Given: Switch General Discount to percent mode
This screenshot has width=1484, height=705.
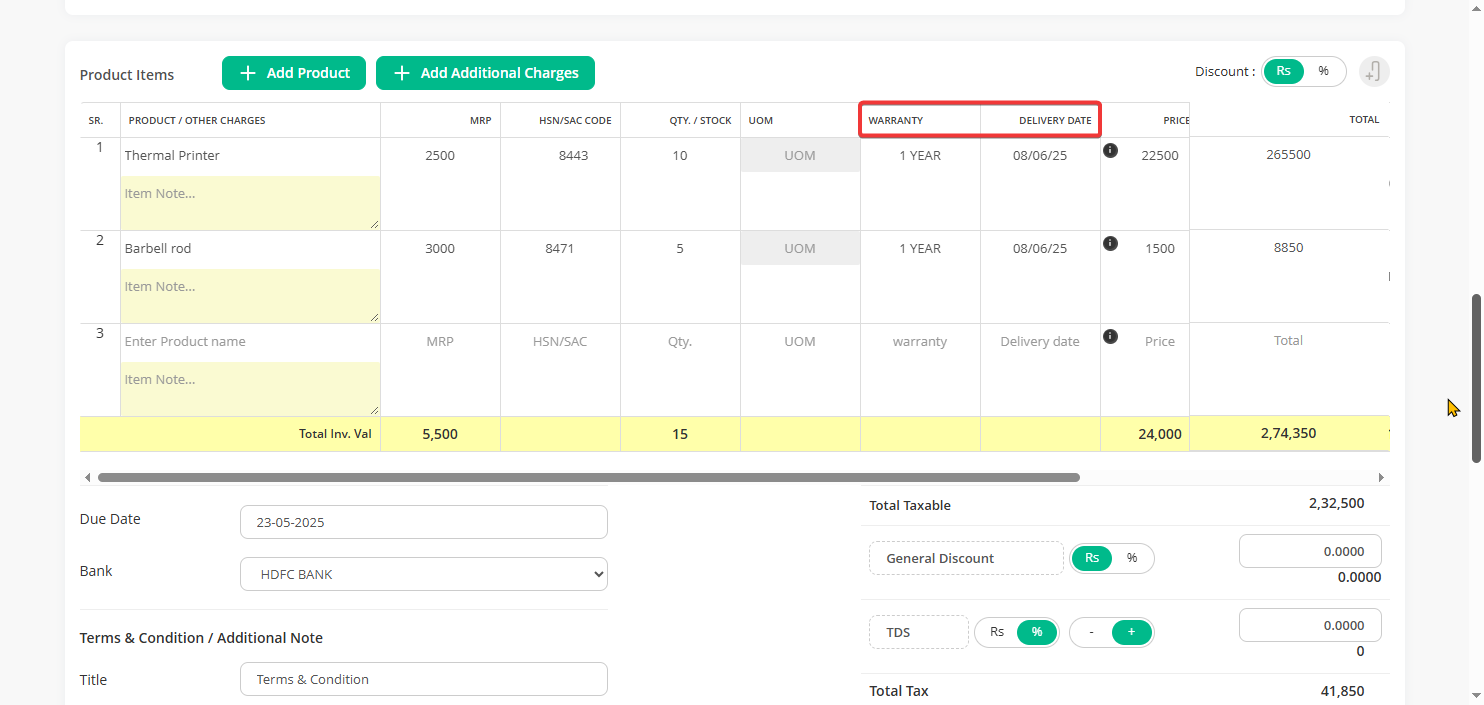Looking at the screenshot, I should coord(1132,558).
